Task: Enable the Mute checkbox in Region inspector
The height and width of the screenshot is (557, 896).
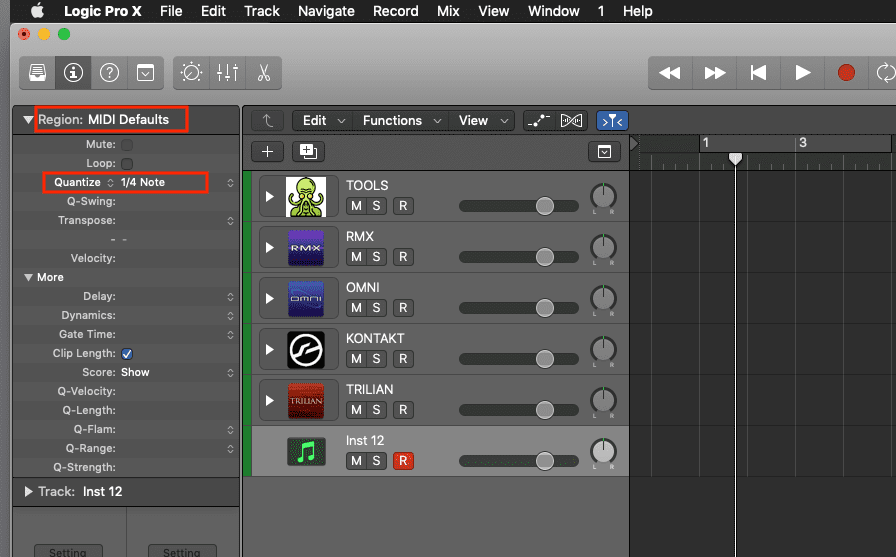Action: (127, 145)
